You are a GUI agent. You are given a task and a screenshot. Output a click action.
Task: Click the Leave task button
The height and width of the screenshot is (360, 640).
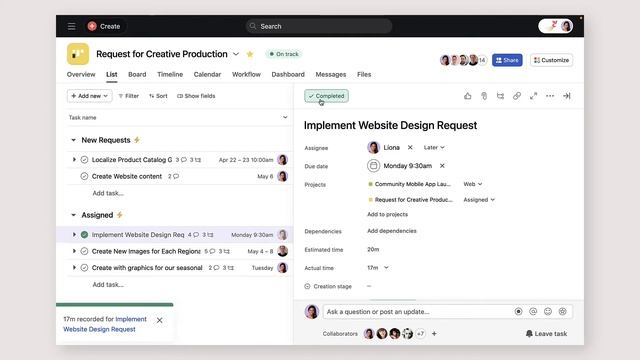click(546, 333)
